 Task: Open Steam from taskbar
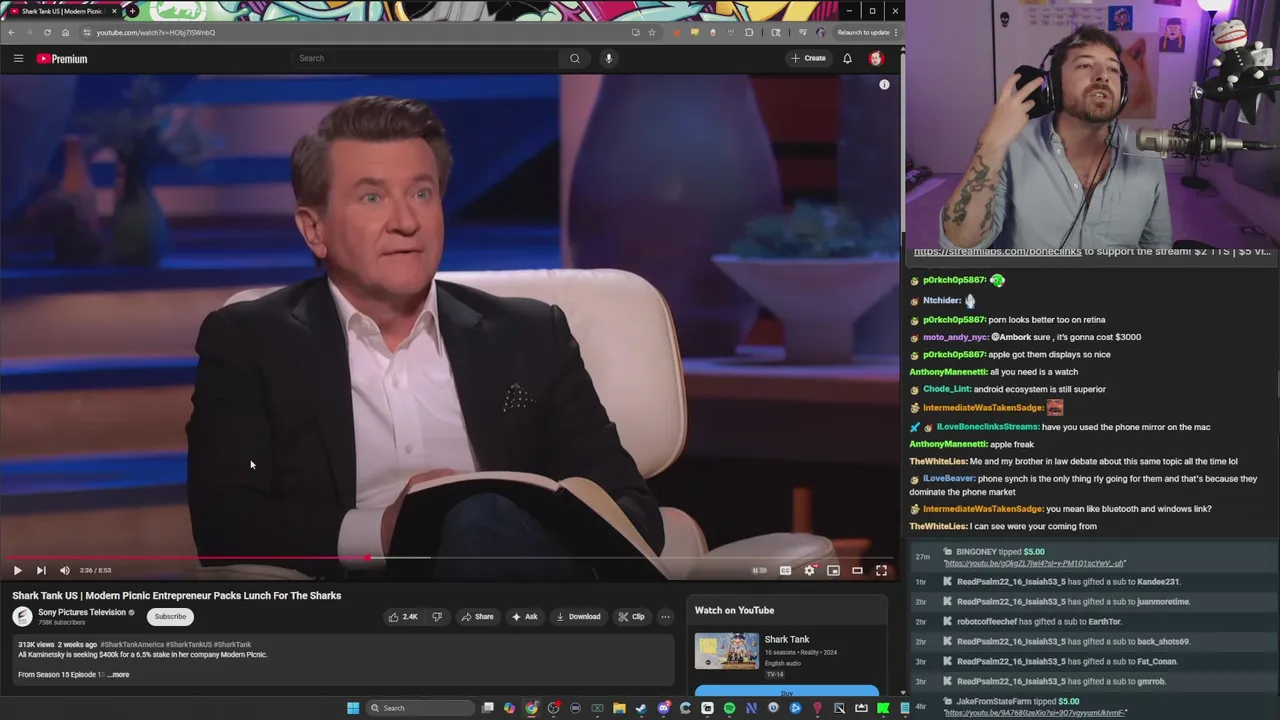[x=641, y=708]
